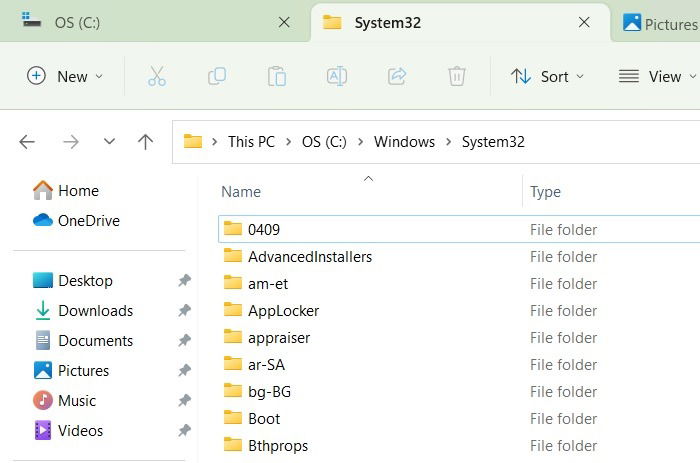Open the New dropdown menu
Screen dimensions: 700x463
(65, 76)
